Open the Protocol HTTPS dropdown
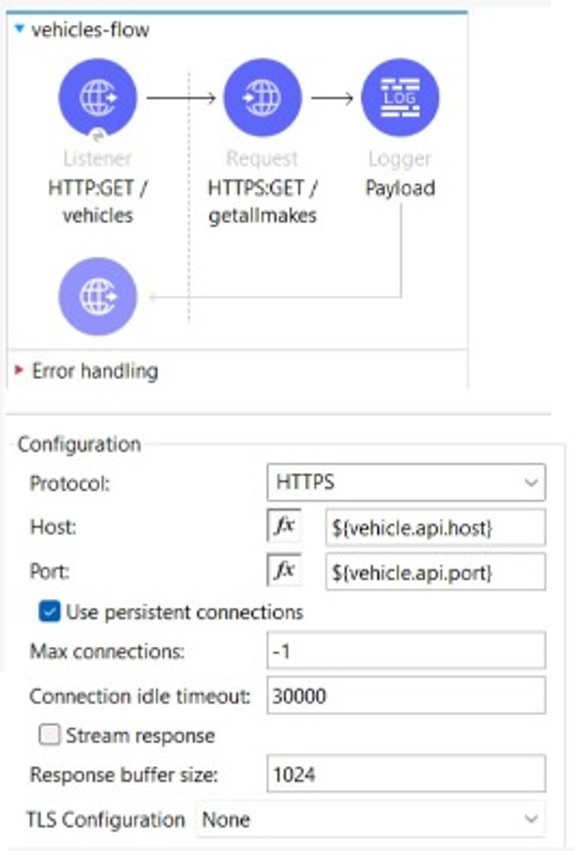Screen dimensions: 575x851 pyautogui.click(x=406, y=482)
